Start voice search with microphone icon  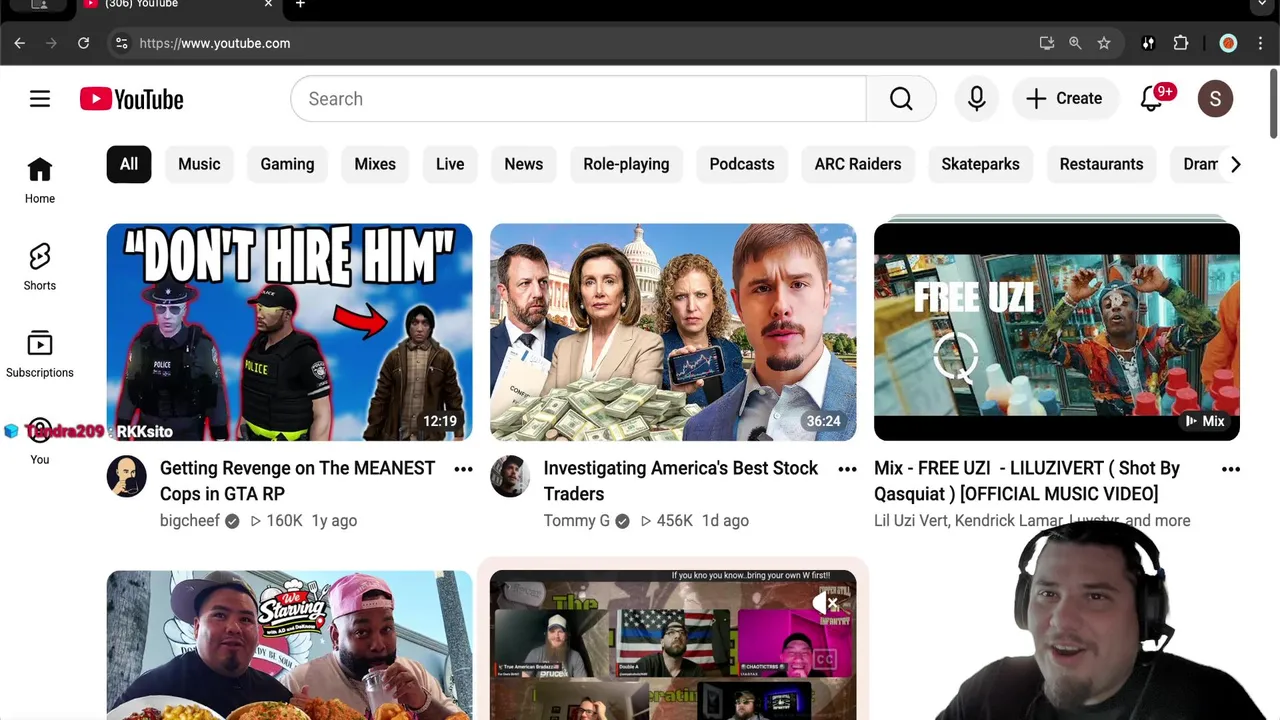pyautogui.click(x=977, y=99)
